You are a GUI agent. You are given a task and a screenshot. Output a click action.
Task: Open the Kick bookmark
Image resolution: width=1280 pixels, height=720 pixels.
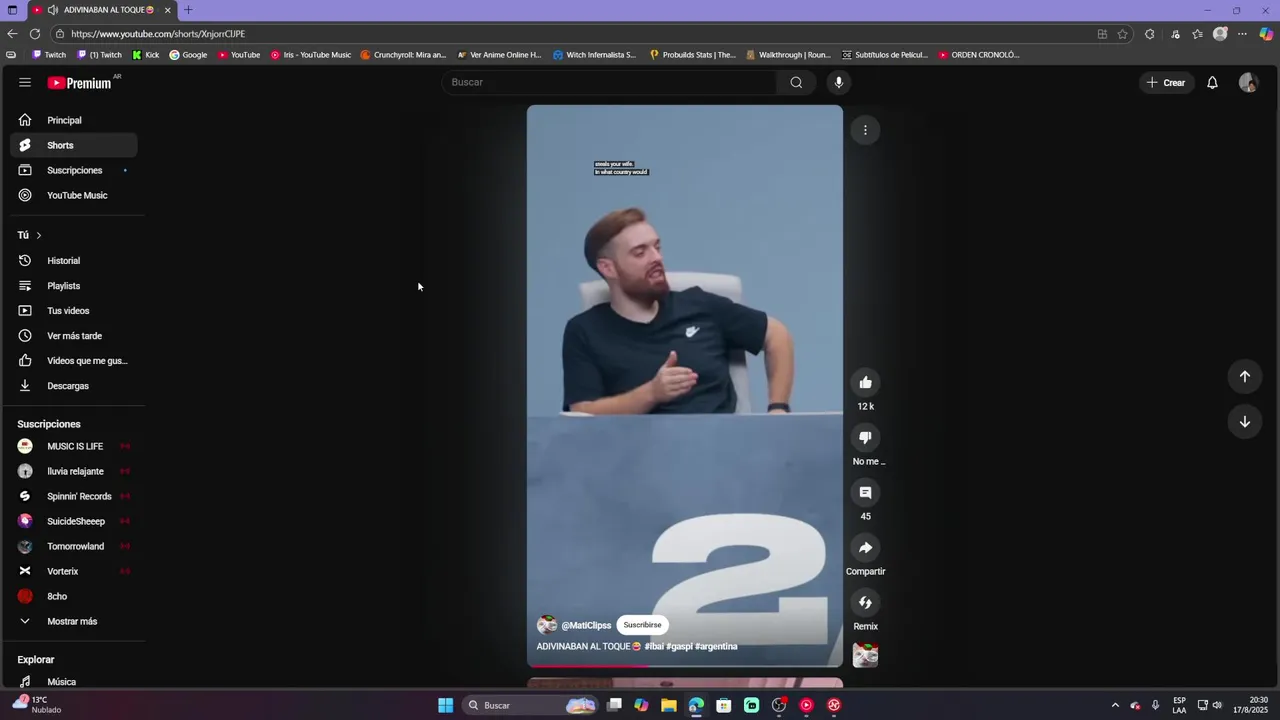146,55
